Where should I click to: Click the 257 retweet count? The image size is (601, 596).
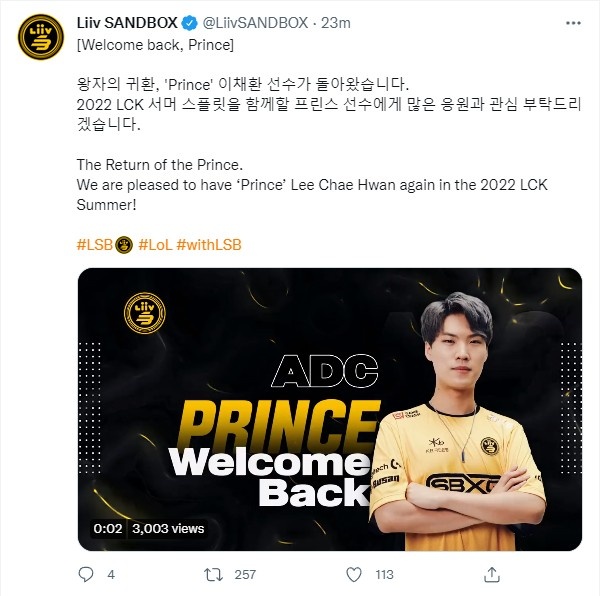(x=245, y=575)
